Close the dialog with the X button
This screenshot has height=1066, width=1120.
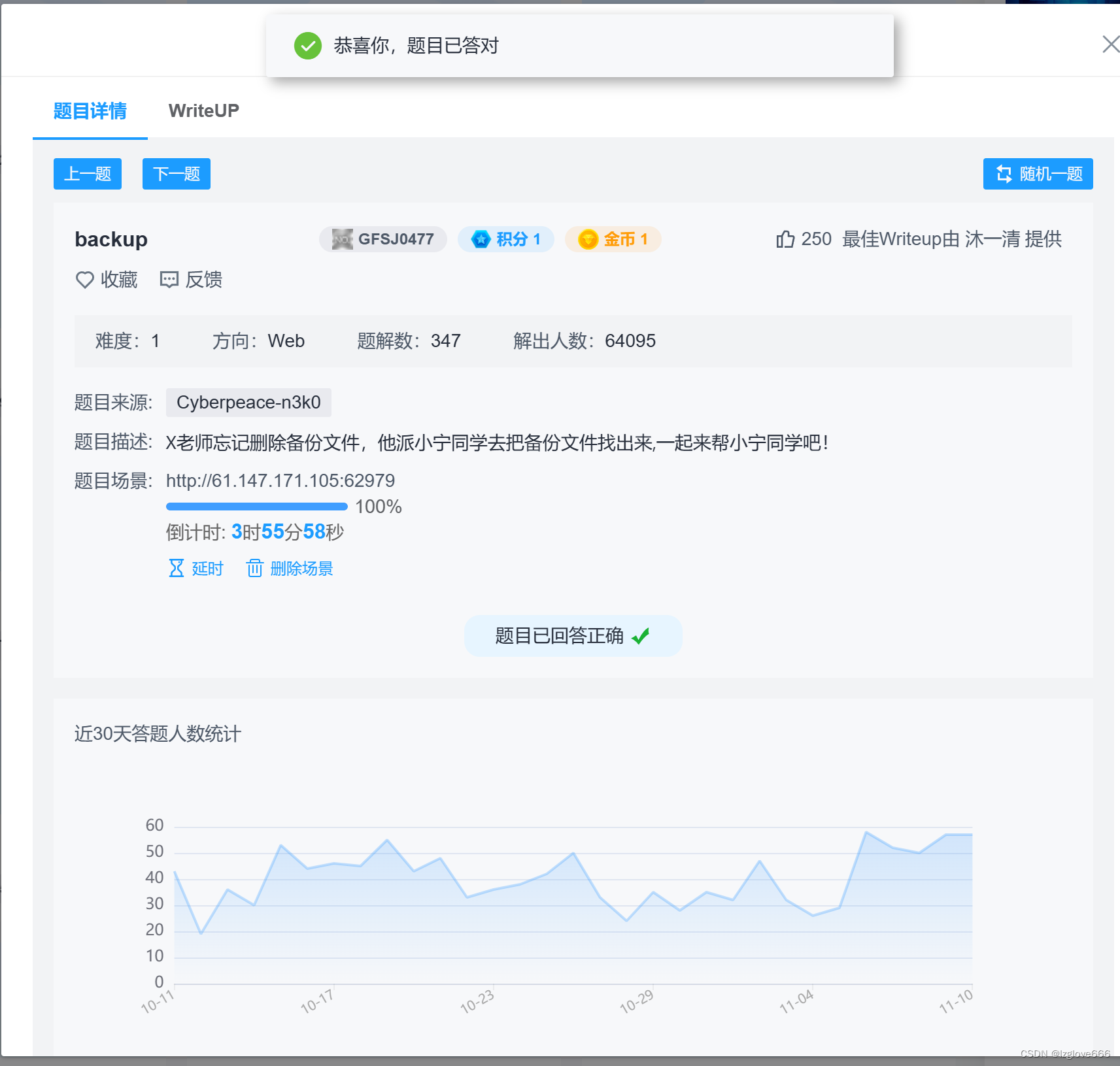(1110, 44)
